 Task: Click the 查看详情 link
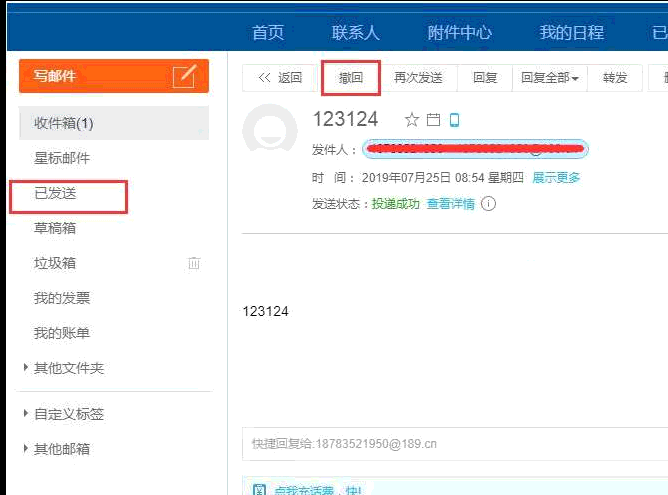point(450,204)
